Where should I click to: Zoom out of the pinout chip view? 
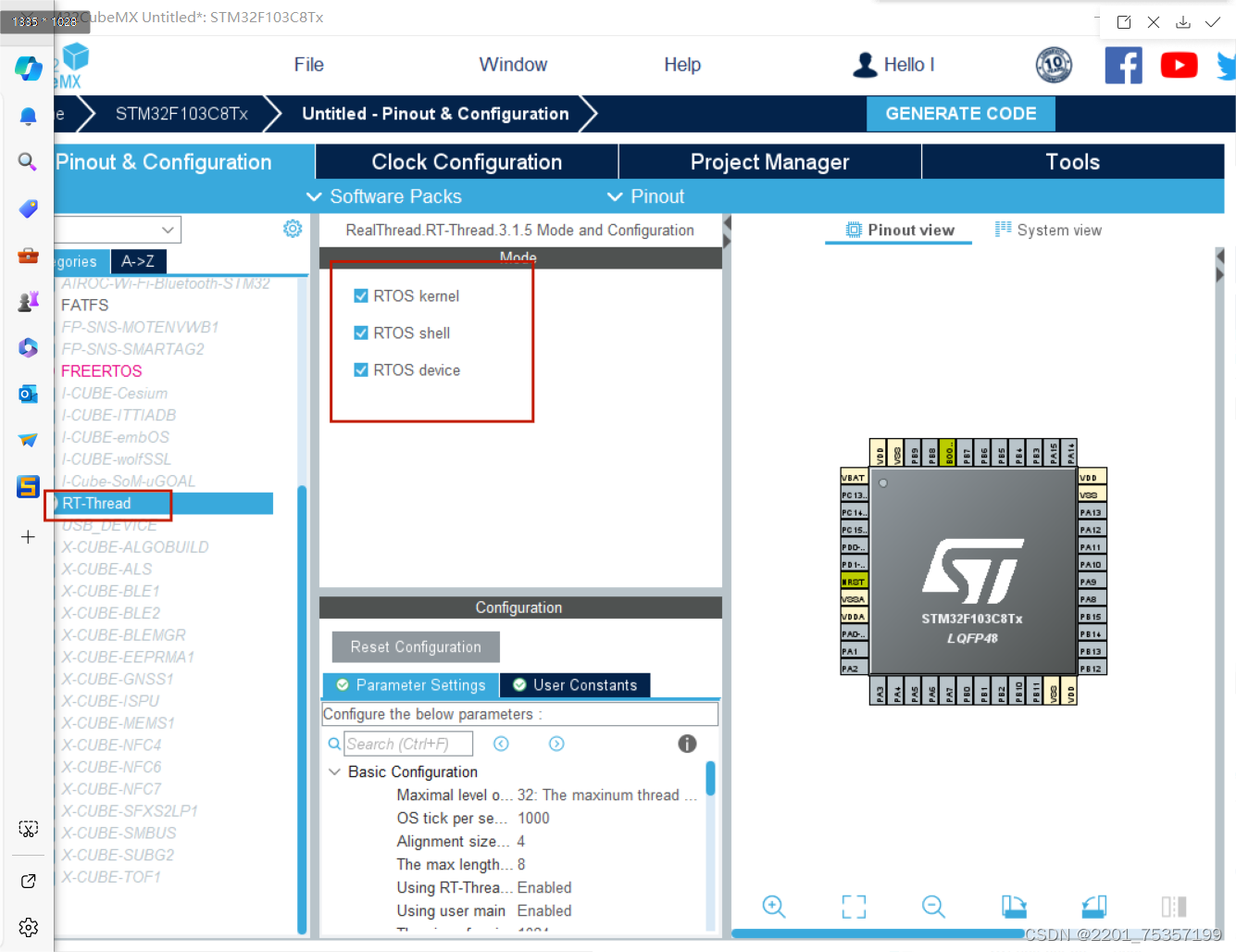tap(933, 907)
